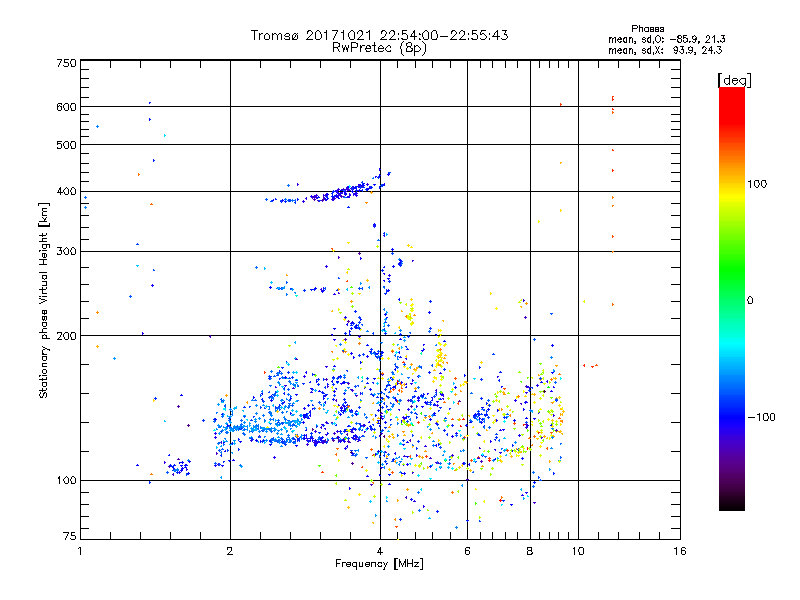Image resolution: width=800 pixels, height=600 pixels.
Task: Click the '-100' colorbar tick label
Action: pyautogui.click(x=761, y=417)
